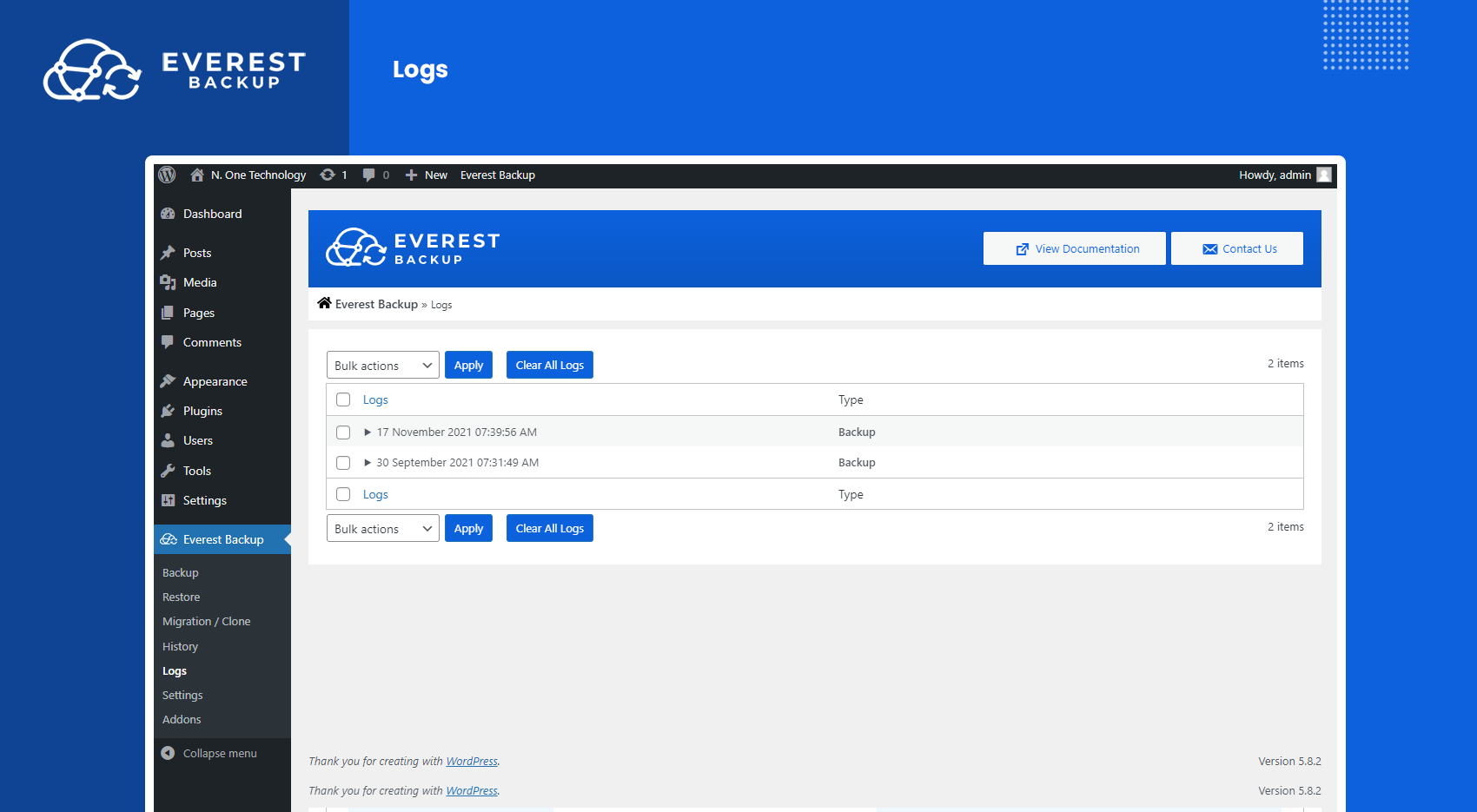Open the top Bulk actions dropdown
Viewport: 1477px width, 812px height.
383,365
